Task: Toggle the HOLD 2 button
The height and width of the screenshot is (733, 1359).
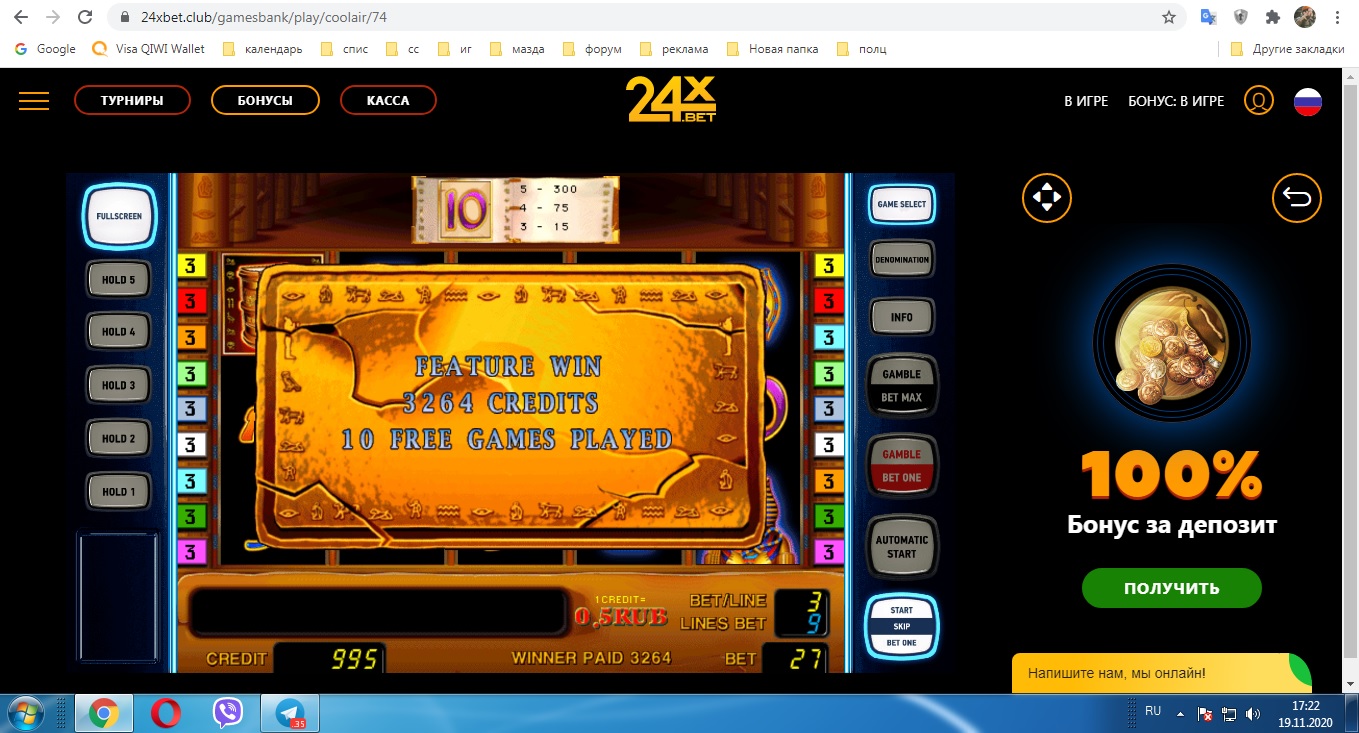Action: point(118,438)
